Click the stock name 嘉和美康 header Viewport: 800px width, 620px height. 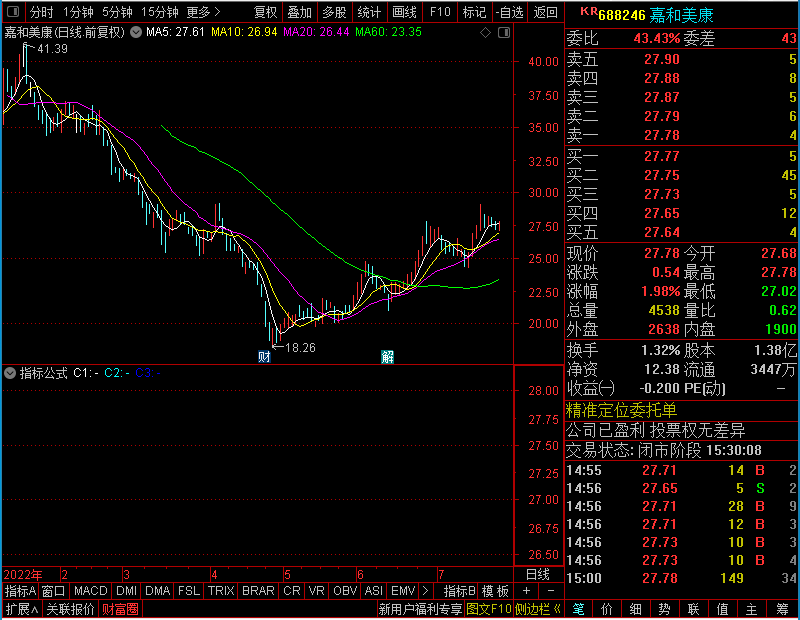[681, 15]
